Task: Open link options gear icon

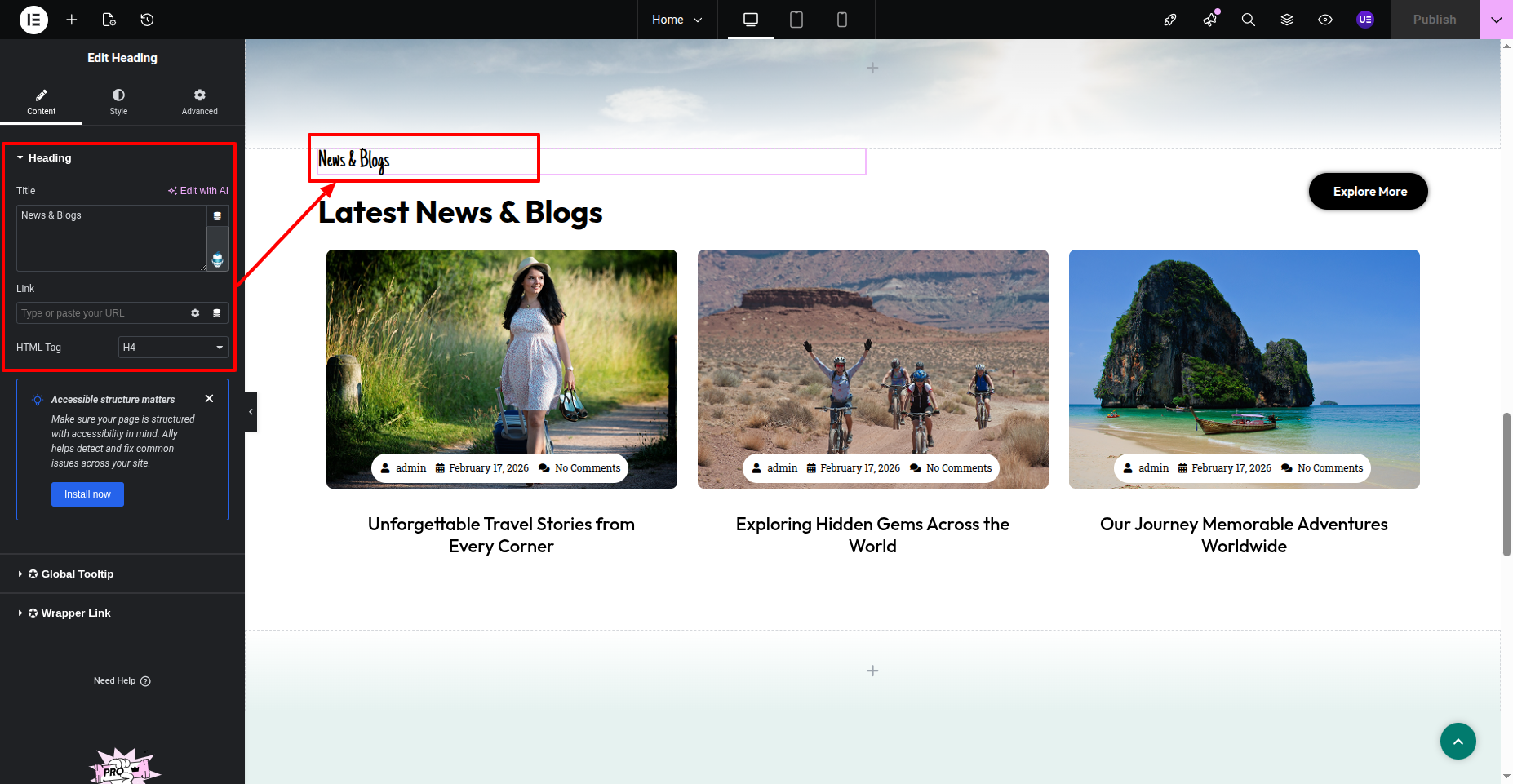Action: (195, 313)
